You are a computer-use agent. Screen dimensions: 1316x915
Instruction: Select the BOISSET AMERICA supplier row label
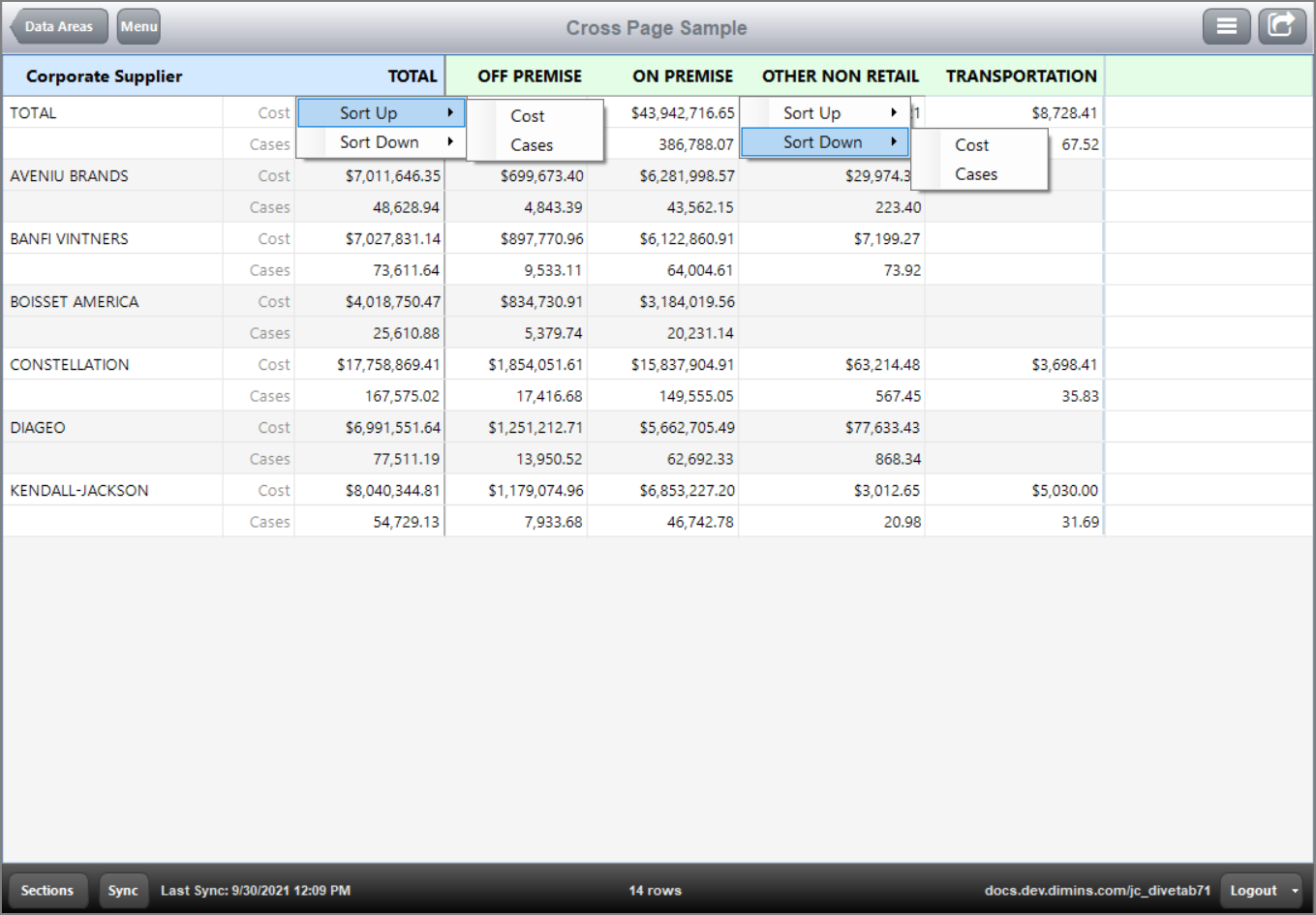[x=75, y=302]
